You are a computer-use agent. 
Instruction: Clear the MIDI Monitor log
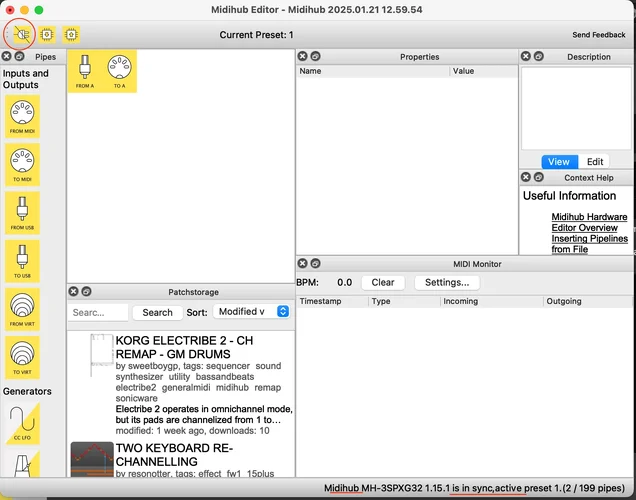pos(383,282)
